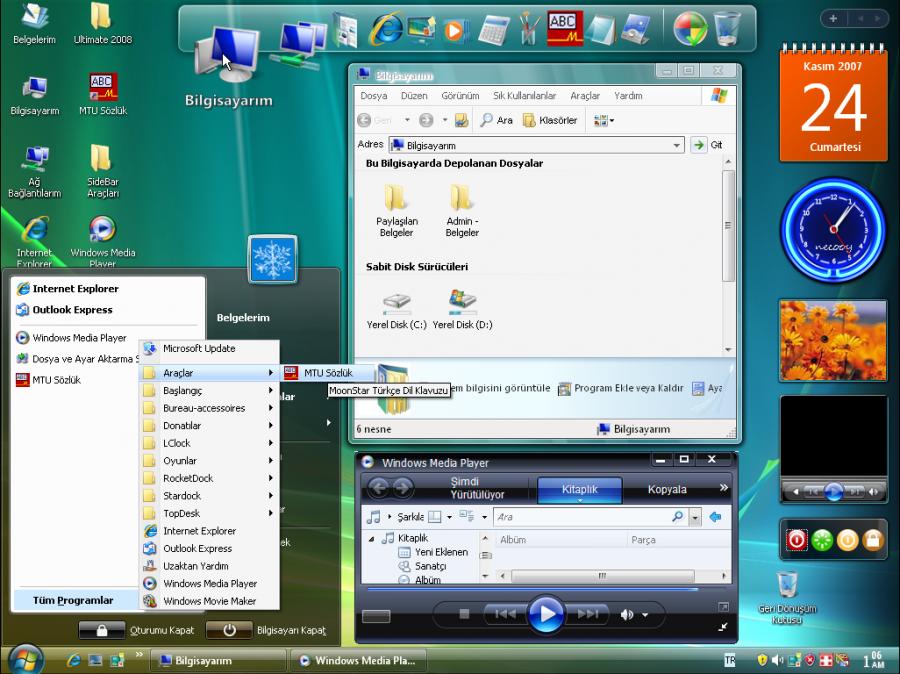This screenshot has width=900, height=674.
Task: Click the sidebar media gadget seek knob
Action: [833, 491]
